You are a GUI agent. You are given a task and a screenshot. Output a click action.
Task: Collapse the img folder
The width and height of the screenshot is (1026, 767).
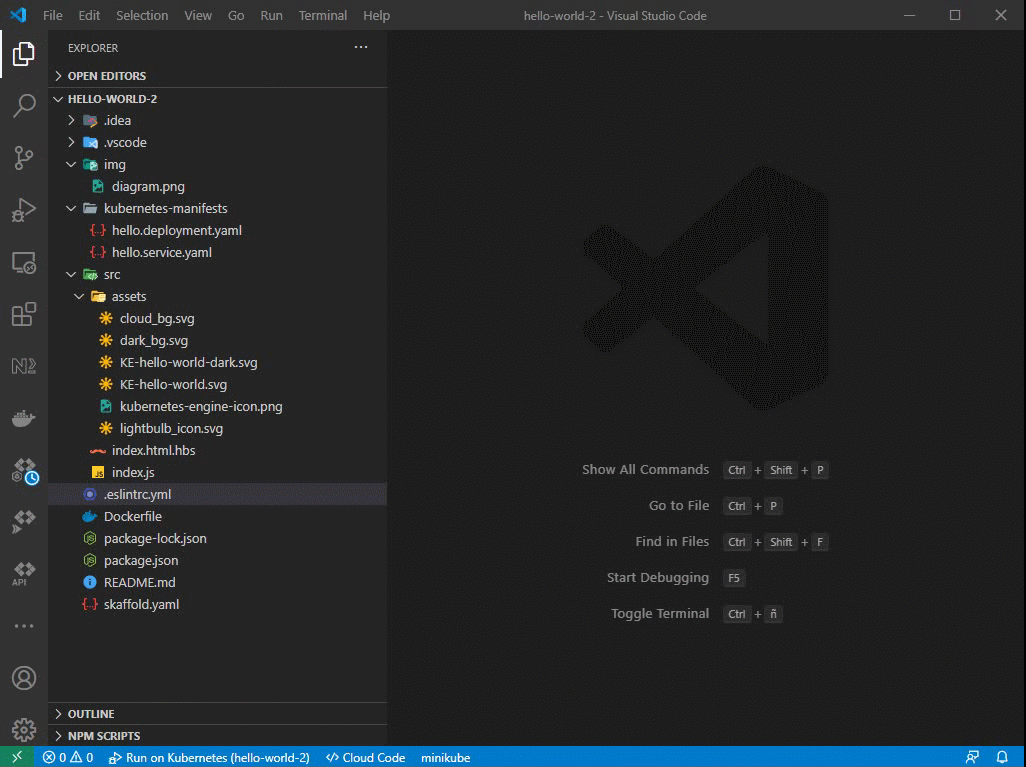coord(217,164)
